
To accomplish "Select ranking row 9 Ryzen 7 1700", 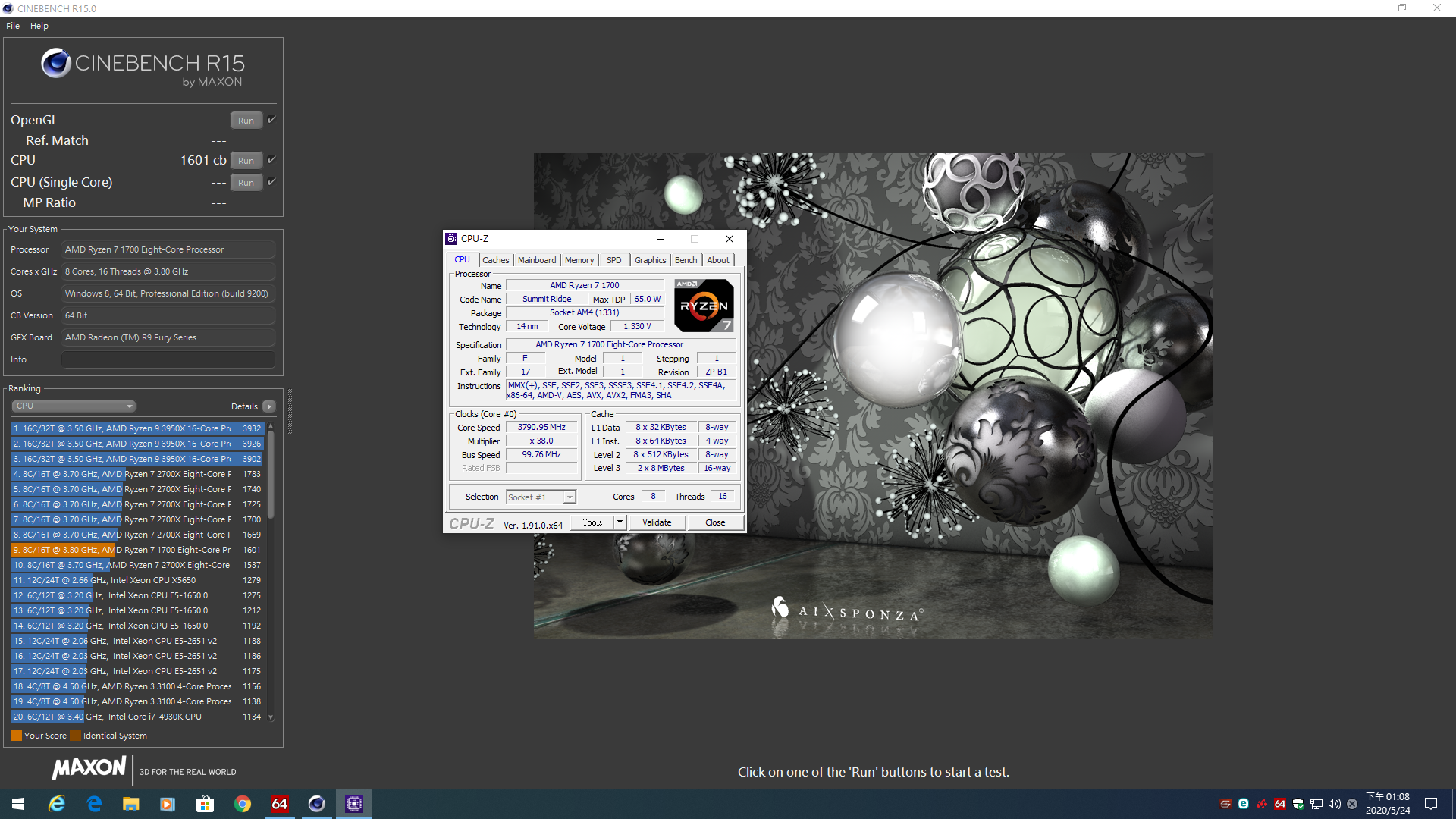I will [x=137, y=550].
